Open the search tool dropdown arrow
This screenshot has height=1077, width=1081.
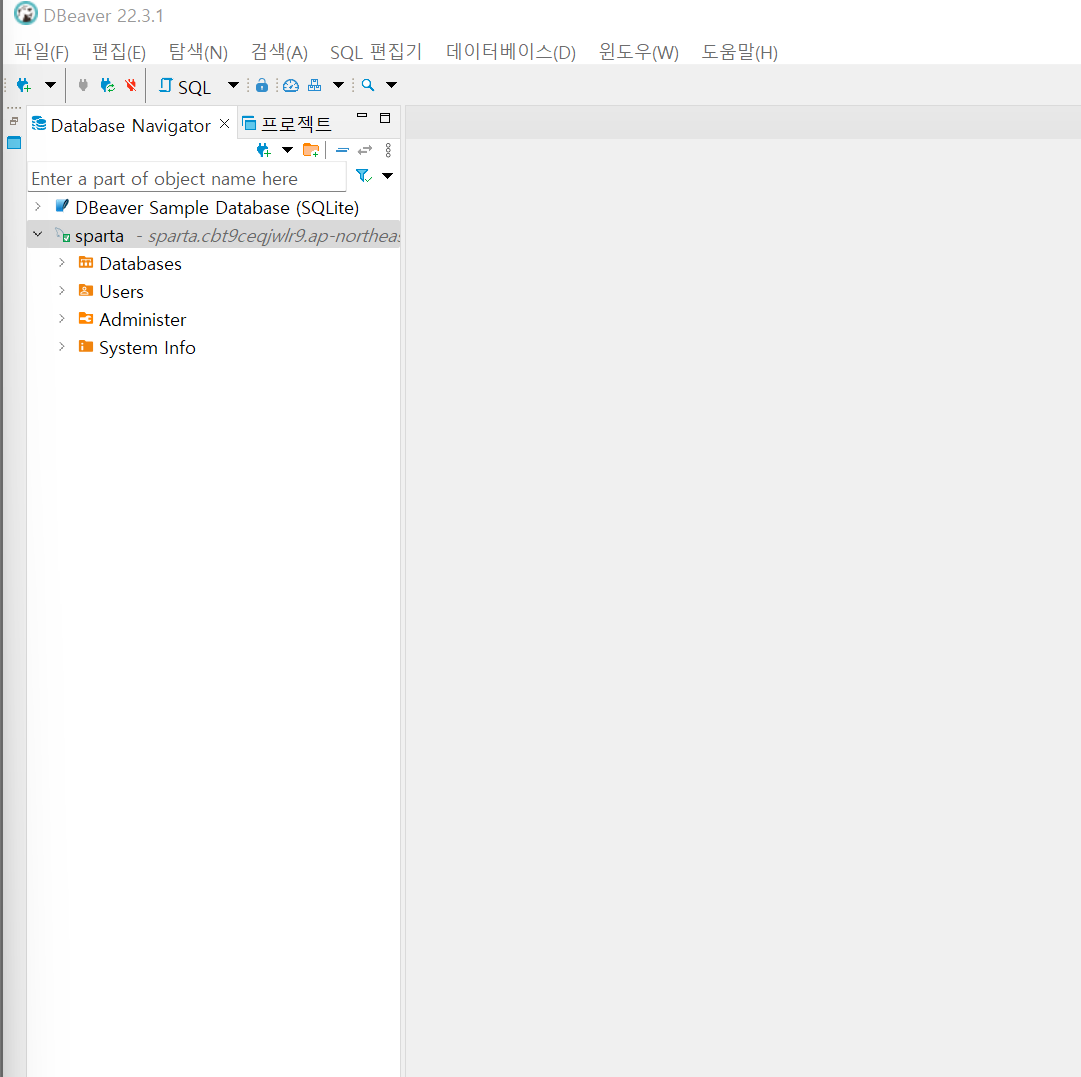point(392,85)
